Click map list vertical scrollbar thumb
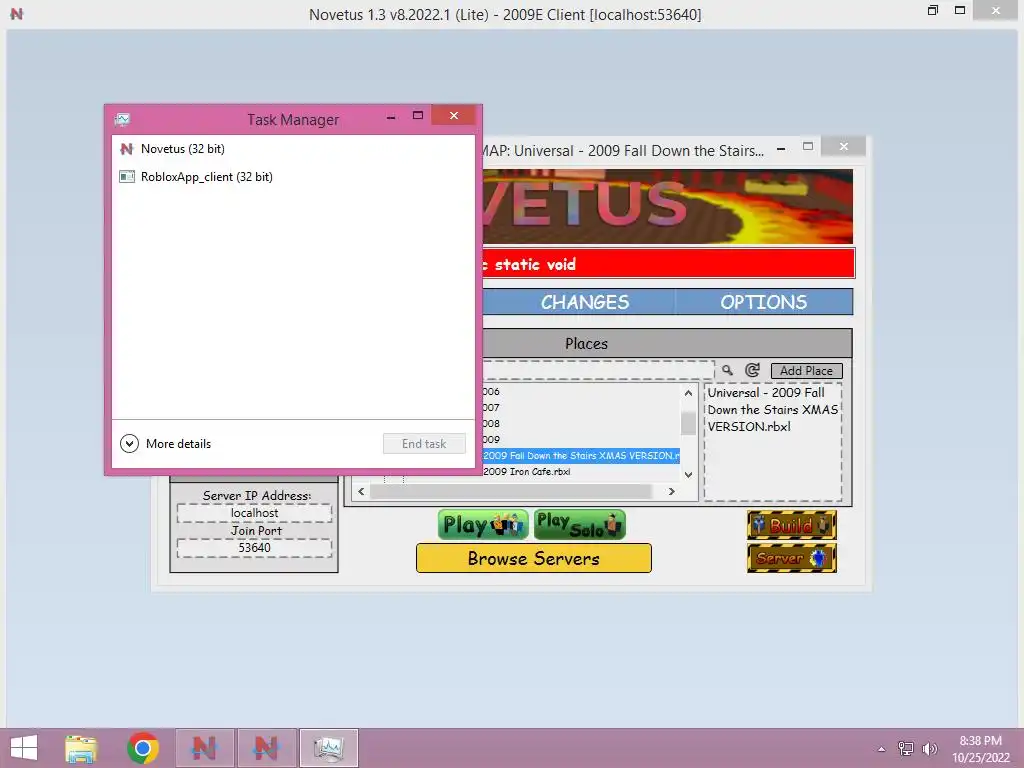Image resolution: width=1024 pixels, height=768 pixels. [x=688, y=424]
